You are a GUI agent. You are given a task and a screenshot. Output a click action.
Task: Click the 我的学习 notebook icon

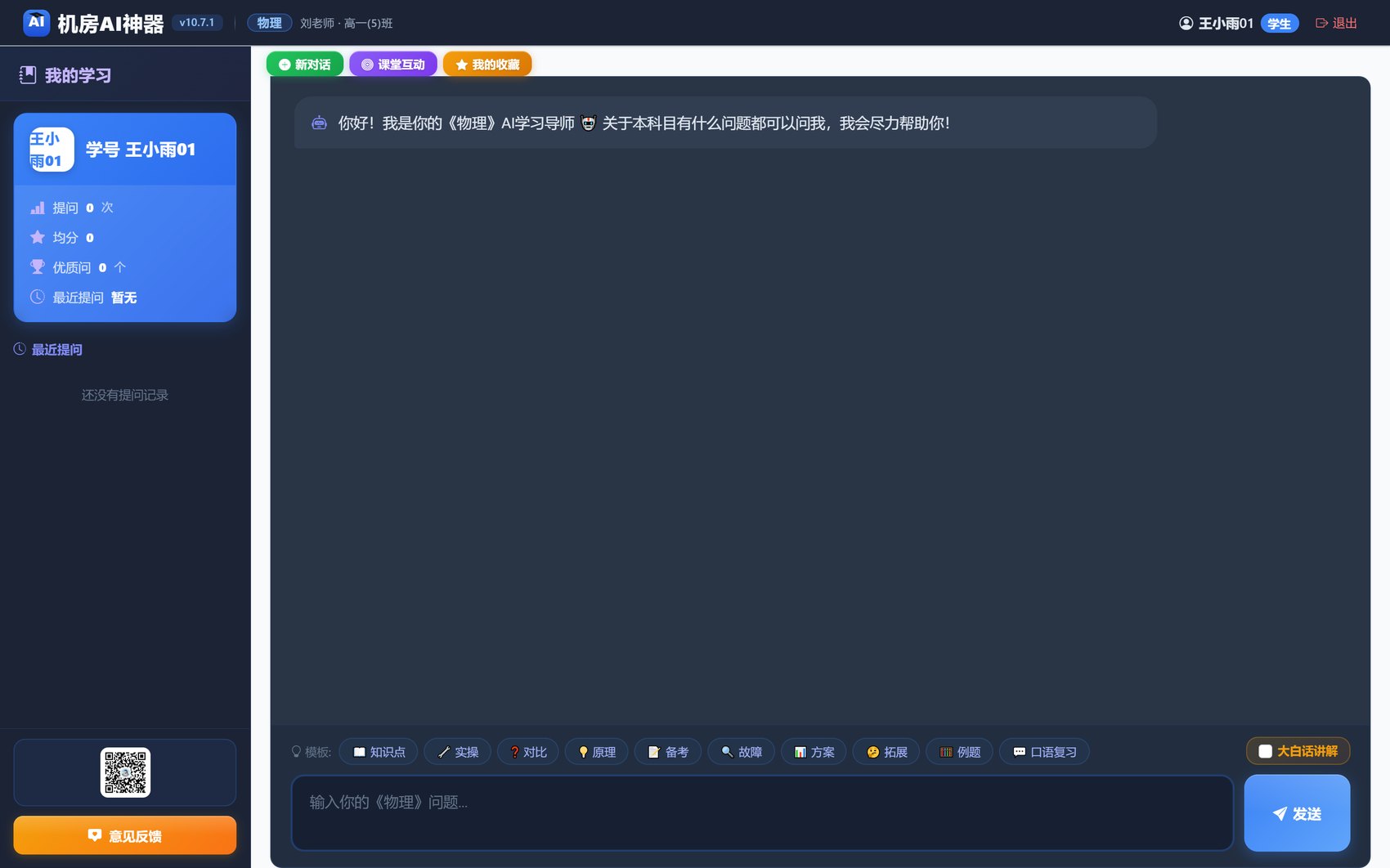(28, 75)
